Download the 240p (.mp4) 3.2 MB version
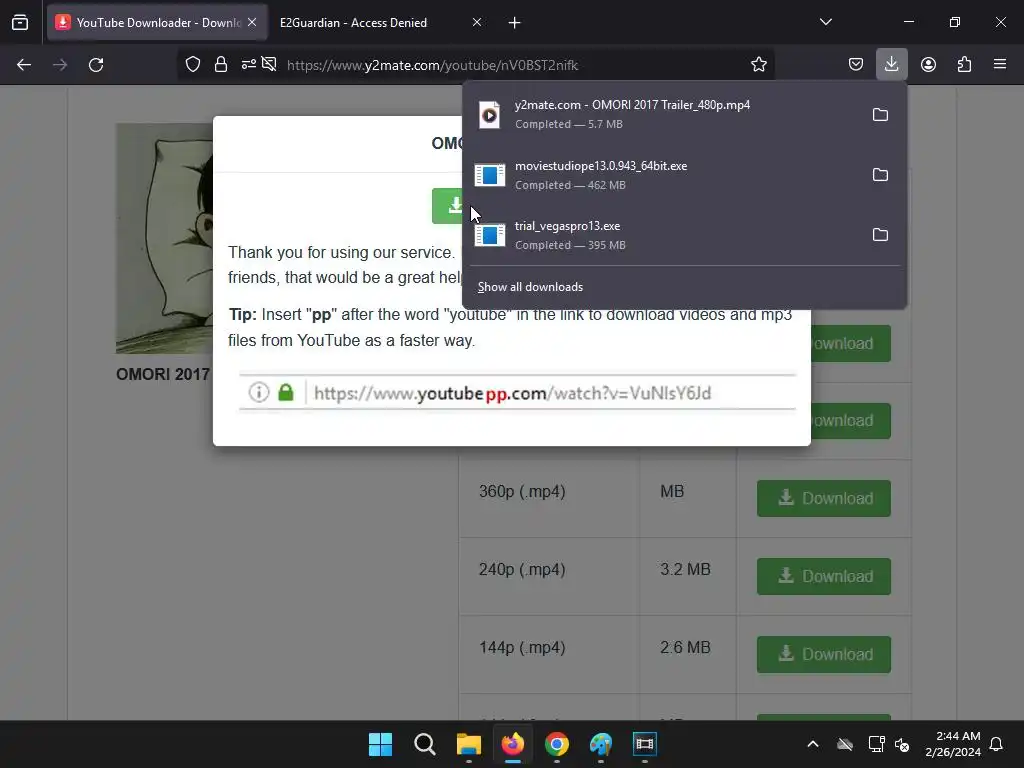Viewport: 1024px width, 768px height. pos(824,577)
